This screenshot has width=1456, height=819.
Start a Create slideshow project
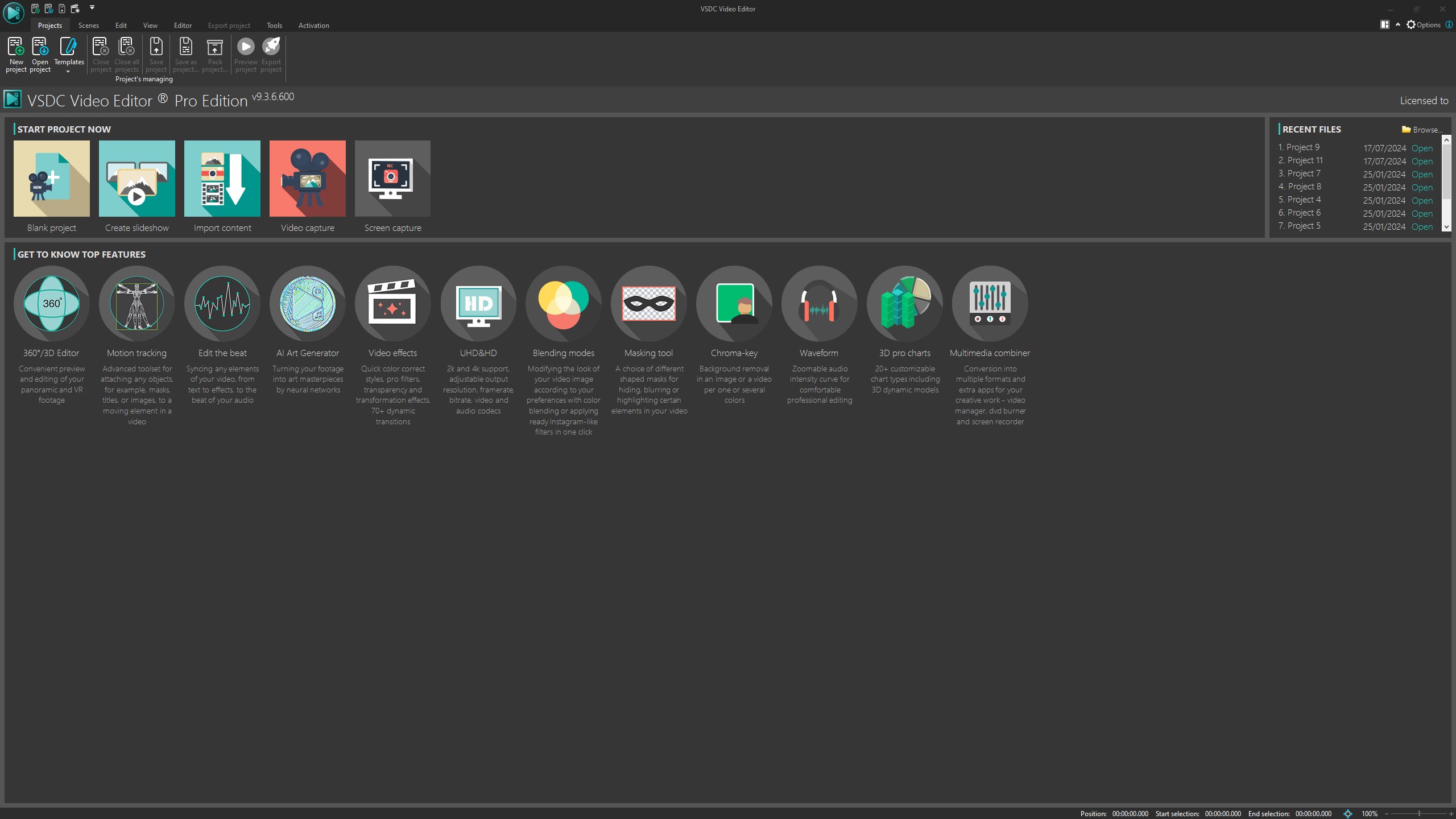136,178
